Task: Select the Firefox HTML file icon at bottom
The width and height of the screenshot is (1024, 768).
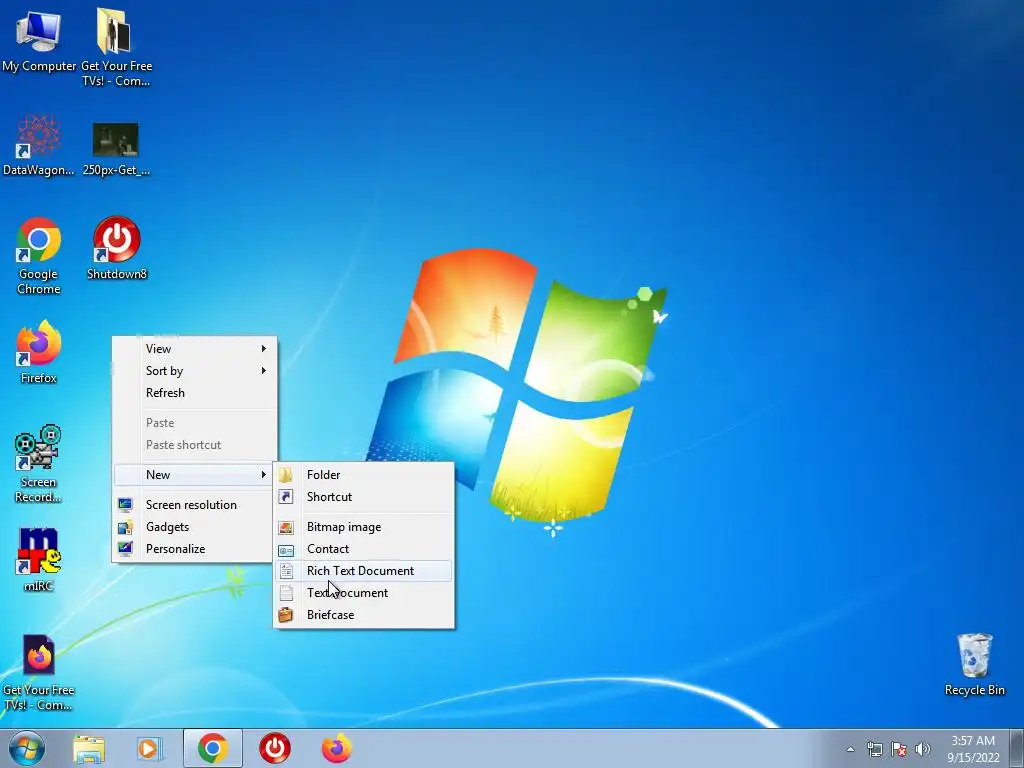Action: [39, 673]
